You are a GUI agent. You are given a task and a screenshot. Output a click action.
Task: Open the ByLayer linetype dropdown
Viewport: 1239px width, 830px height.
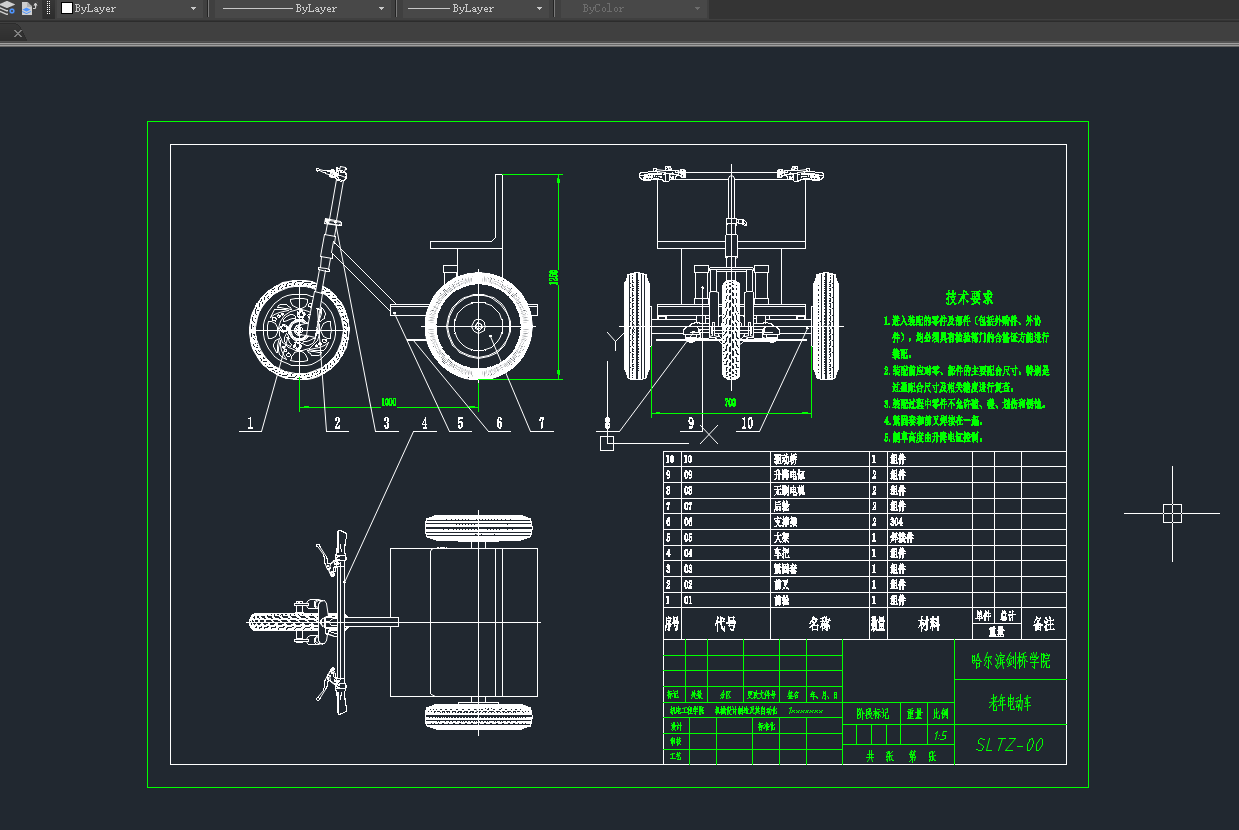(x=382, y=8)
